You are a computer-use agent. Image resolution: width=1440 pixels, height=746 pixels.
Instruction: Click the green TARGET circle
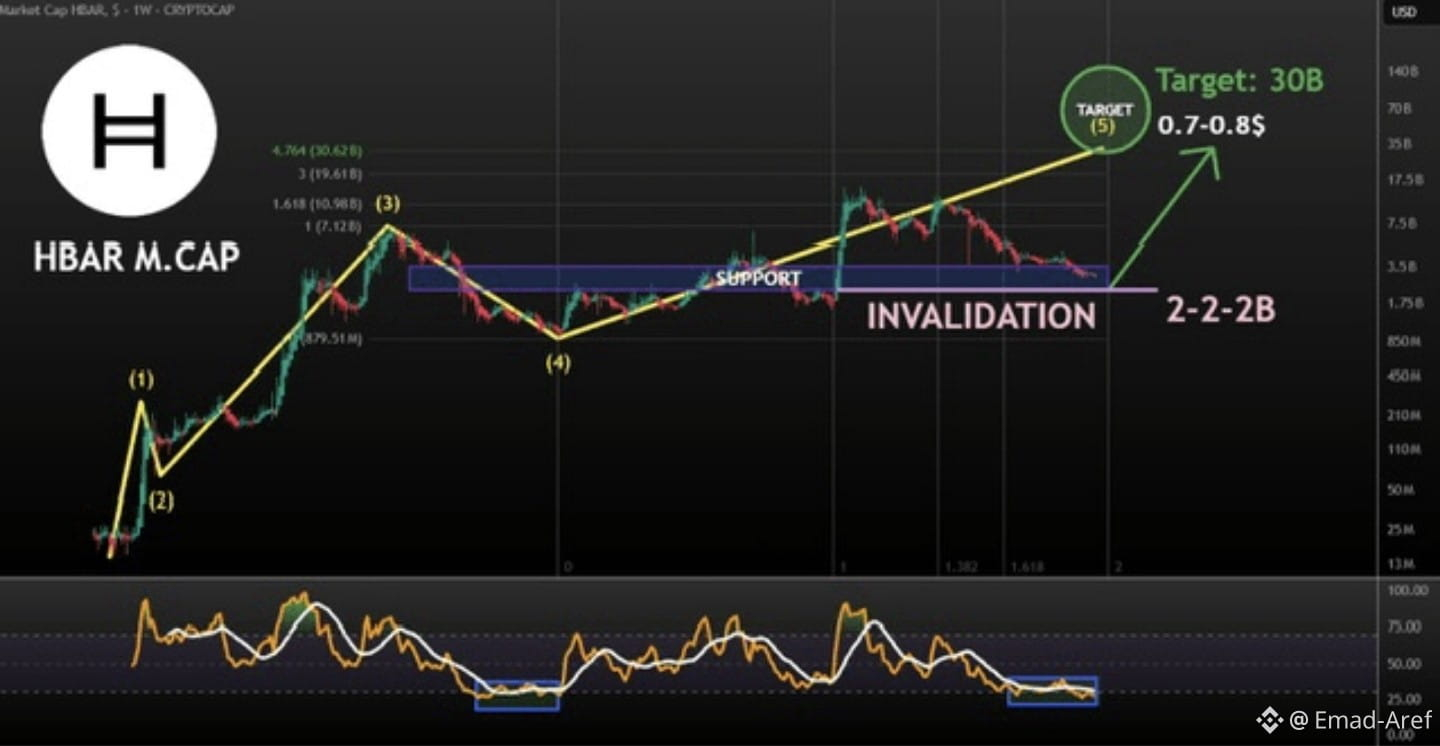1105,110
